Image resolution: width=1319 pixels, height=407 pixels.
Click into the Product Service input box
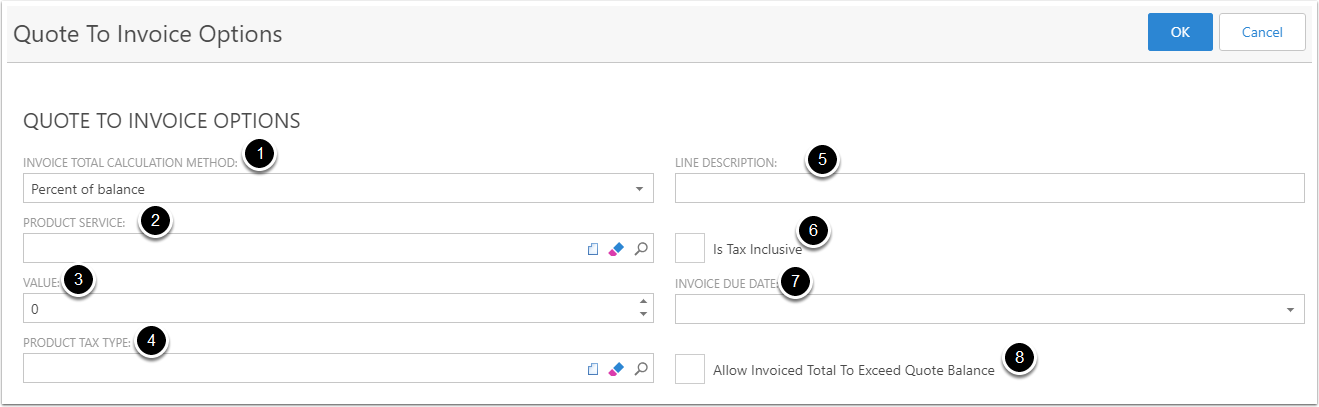point(302,249)
